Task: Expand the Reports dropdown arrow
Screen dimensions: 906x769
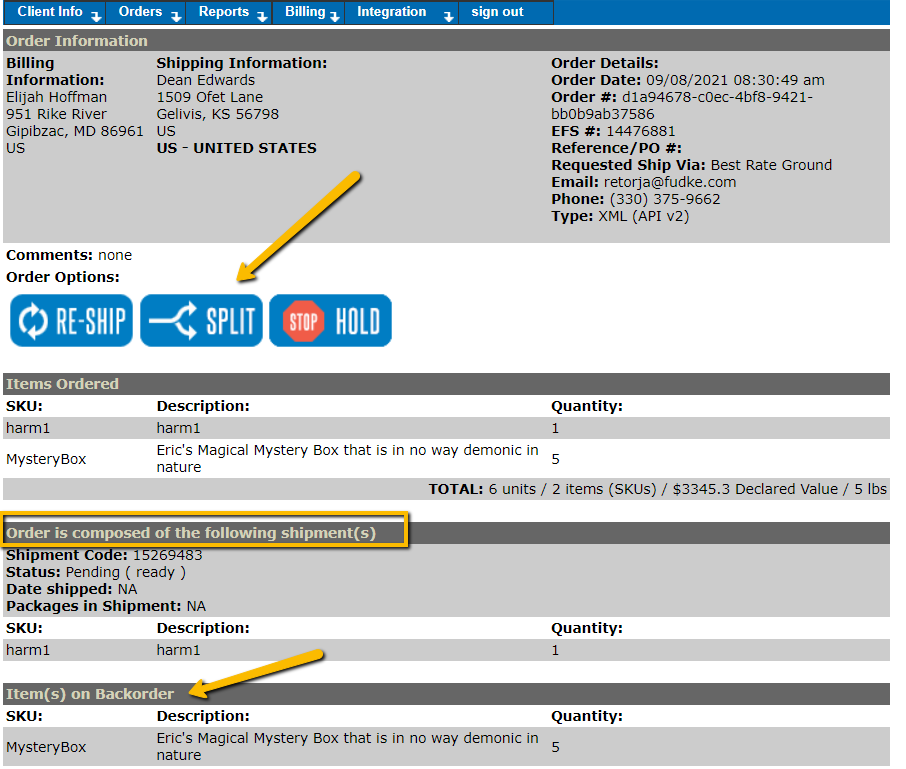Action: (x=262, y=17)
